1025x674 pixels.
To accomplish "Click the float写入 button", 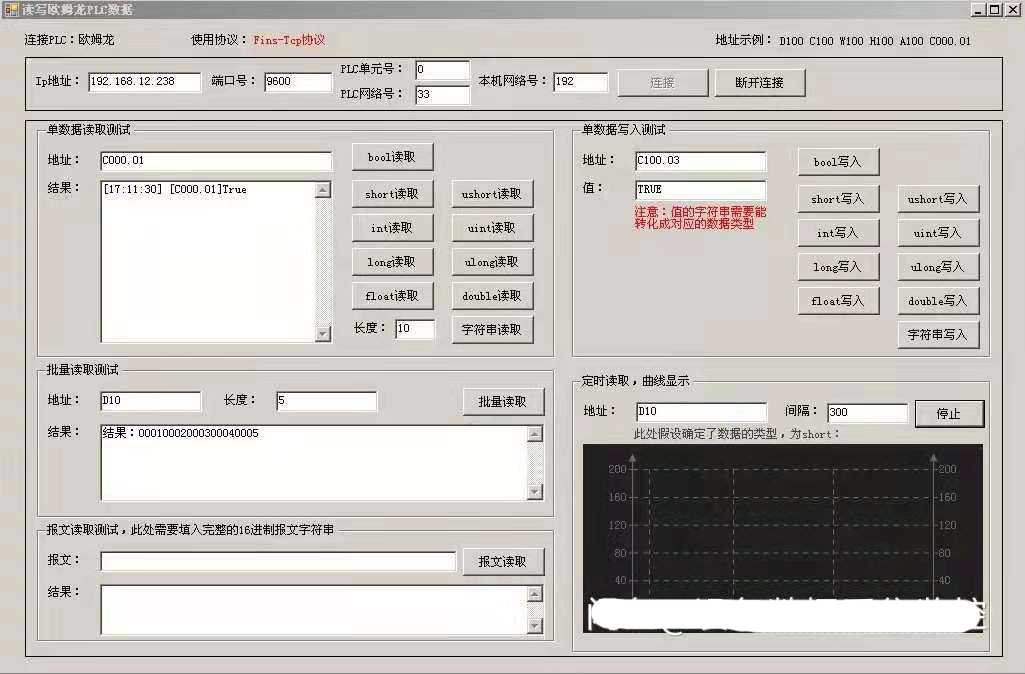I will pos(837,301).
